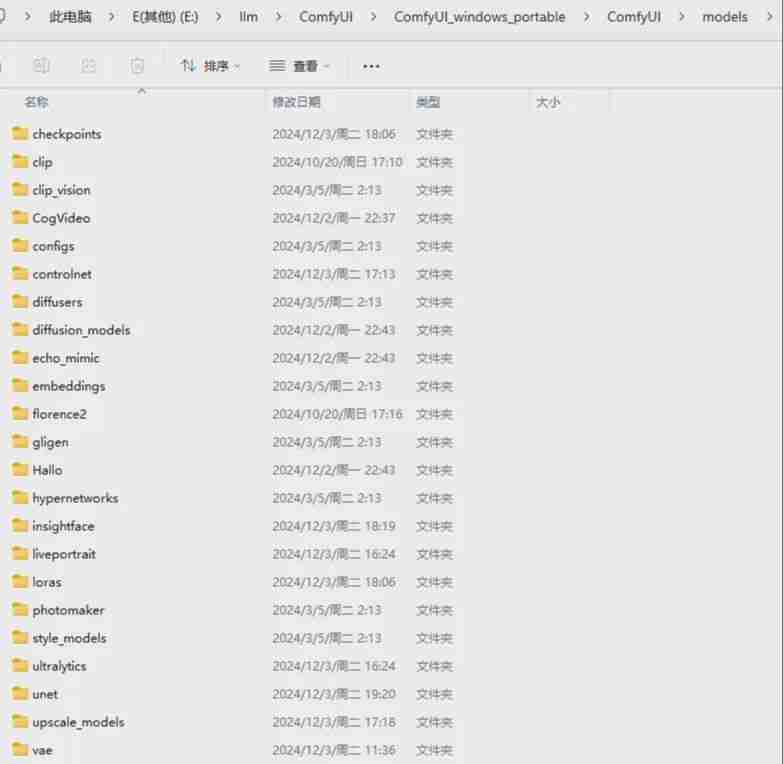Select the clip folder icon
The height and width of the screenshot is (764, 783).
pos(20,161)
